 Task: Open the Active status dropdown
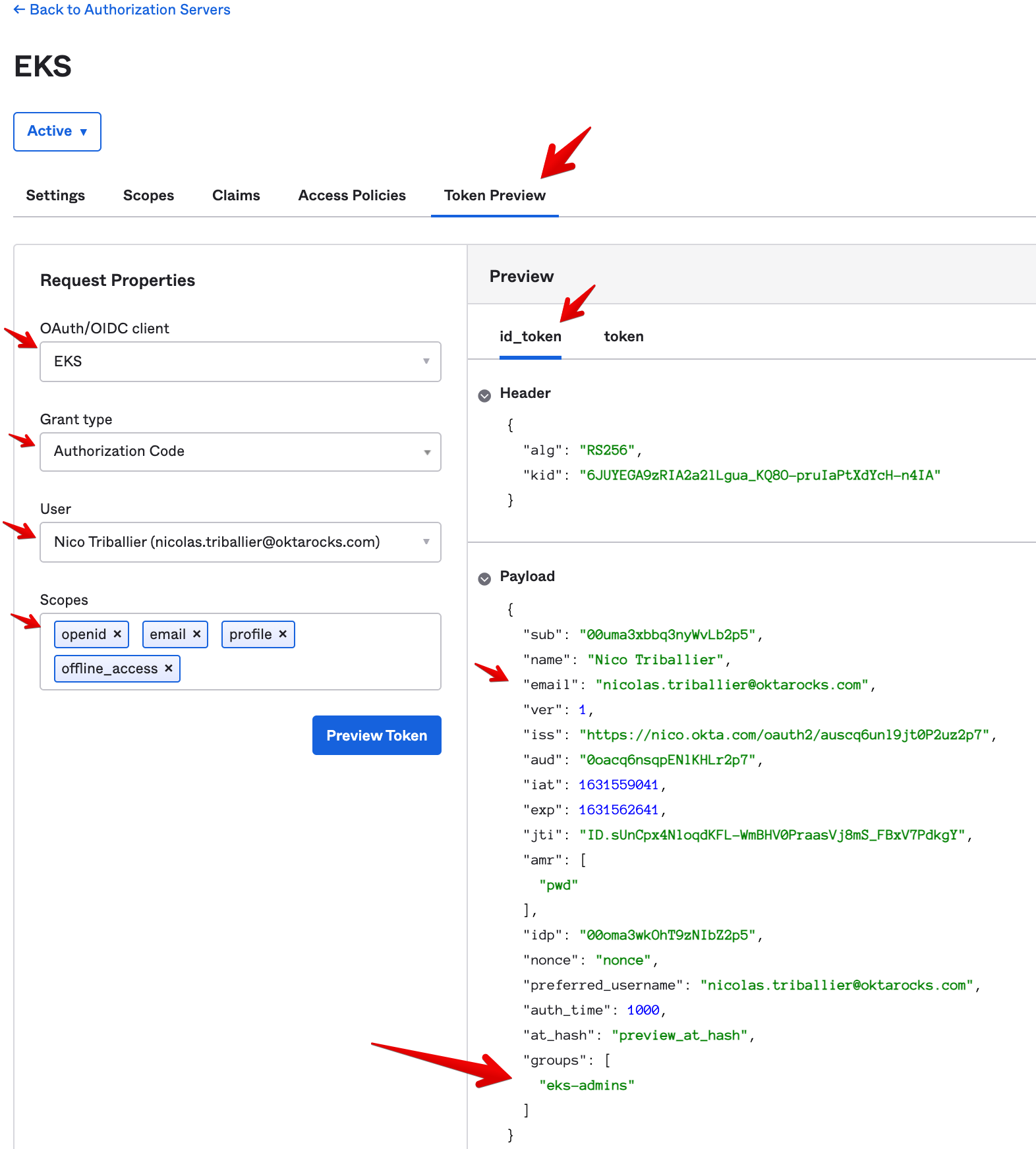(x=57, y=132)
